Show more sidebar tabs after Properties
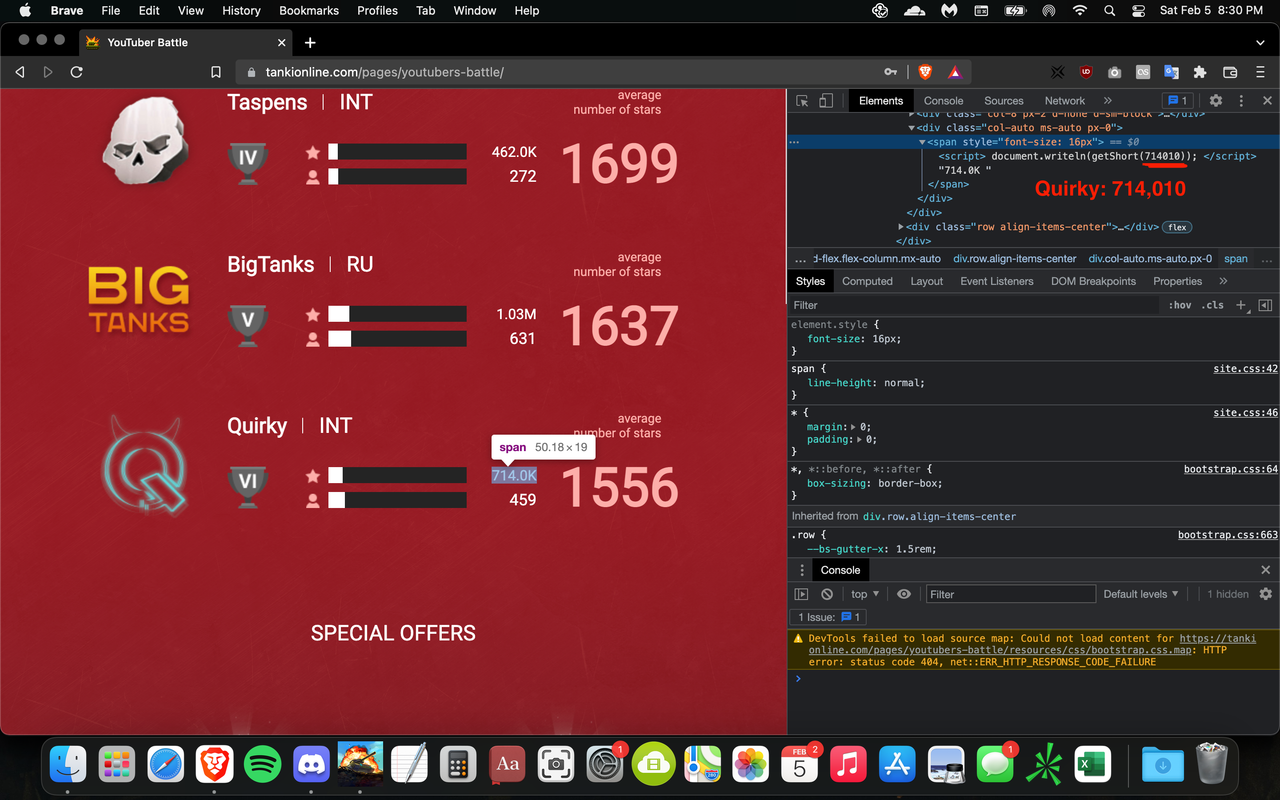This screenshot has width=1280, height=800. click(1223, 281)
